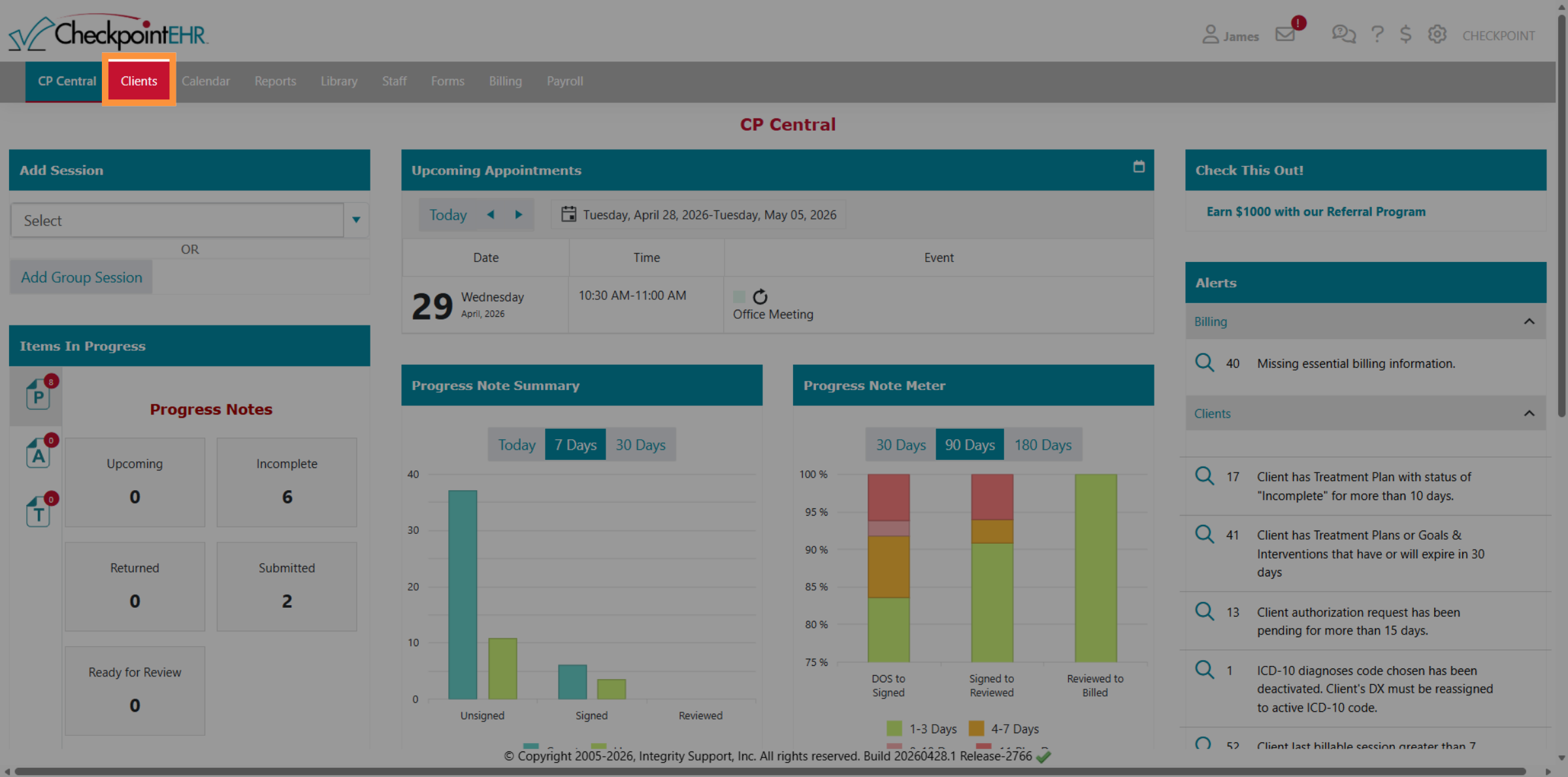Viewport: 1568px width, 777px height.
Task: Open the Upcoming progress notes tile
Action: 135,482
